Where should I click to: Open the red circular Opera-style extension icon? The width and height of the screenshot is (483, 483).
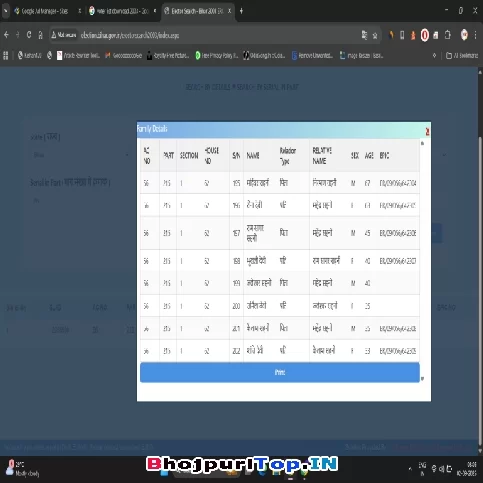click(x=425, y=35)
